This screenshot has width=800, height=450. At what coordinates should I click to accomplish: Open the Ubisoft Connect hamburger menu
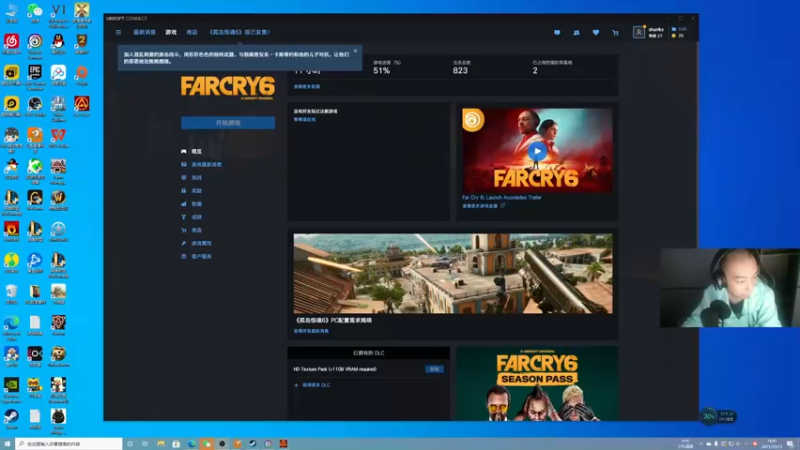pyautogui.click(x=118, y=32)
